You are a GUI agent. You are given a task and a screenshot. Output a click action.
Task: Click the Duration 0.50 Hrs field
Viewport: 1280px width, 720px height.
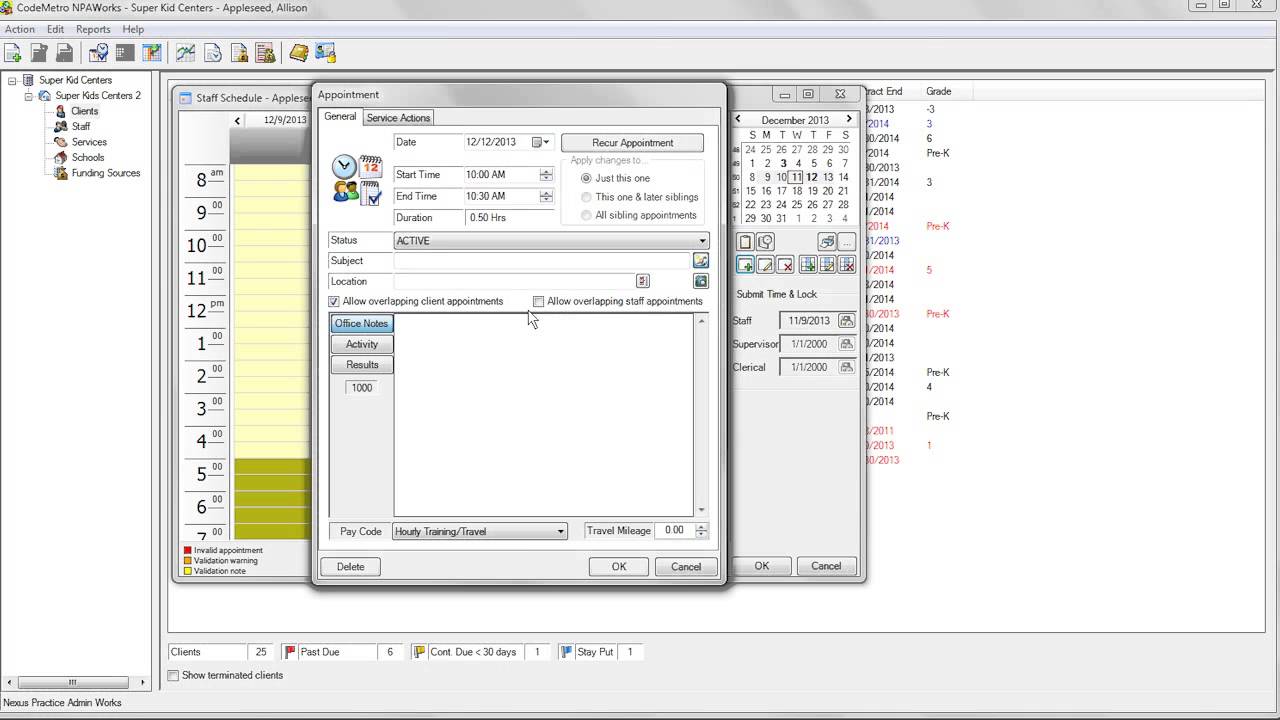[x=509, y=218]
